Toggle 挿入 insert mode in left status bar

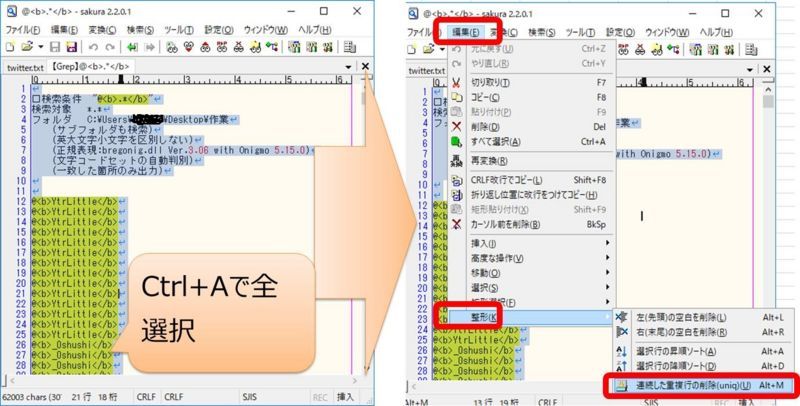point(345,397)
